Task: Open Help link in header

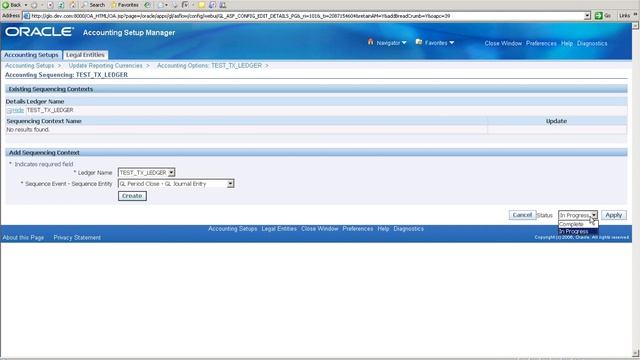Action: [567, 43]
